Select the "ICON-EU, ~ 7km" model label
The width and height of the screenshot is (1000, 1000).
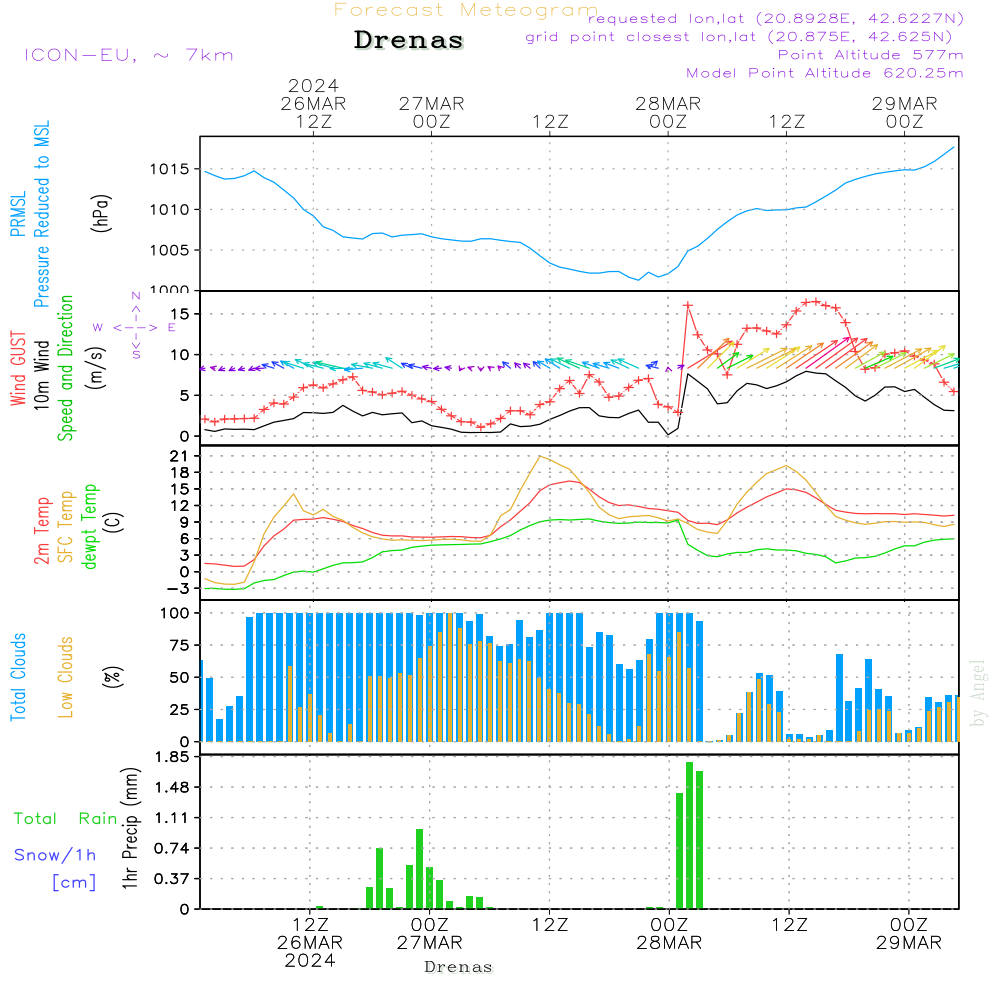(x=128, y=55)
